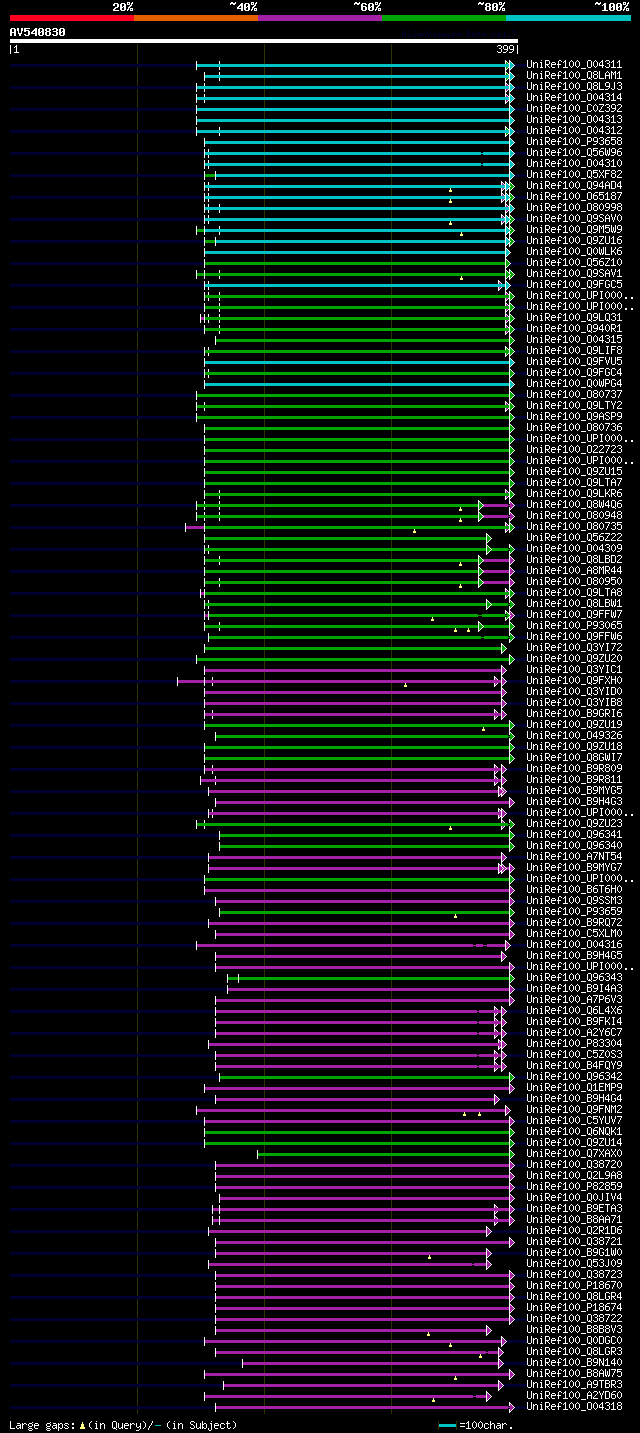Viewport: 640px width, 1433px height.
Task: Open UniRef100_Q9FVU5 hit
Action: click(x=574, y=362)
